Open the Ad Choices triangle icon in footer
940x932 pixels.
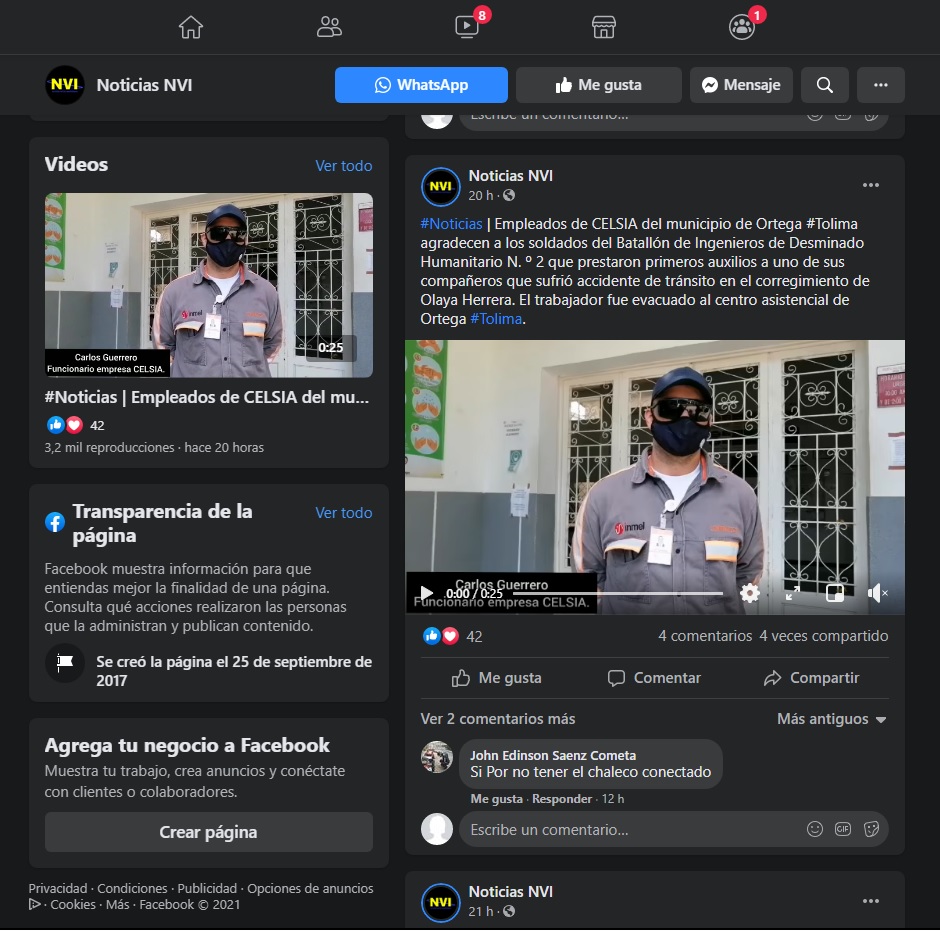coord(35,904)
